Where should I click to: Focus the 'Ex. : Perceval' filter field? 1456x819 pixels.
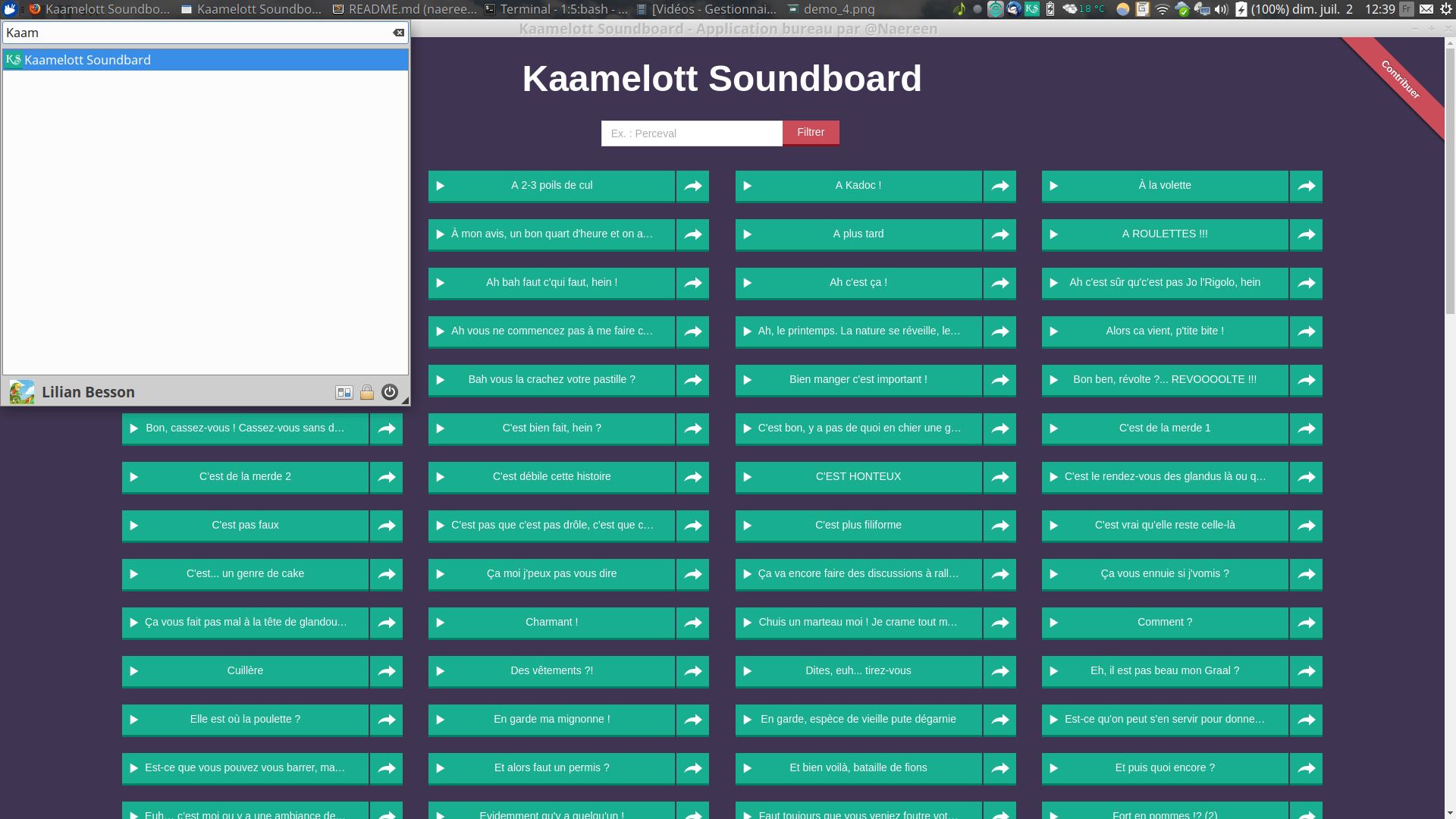[692, 133]
